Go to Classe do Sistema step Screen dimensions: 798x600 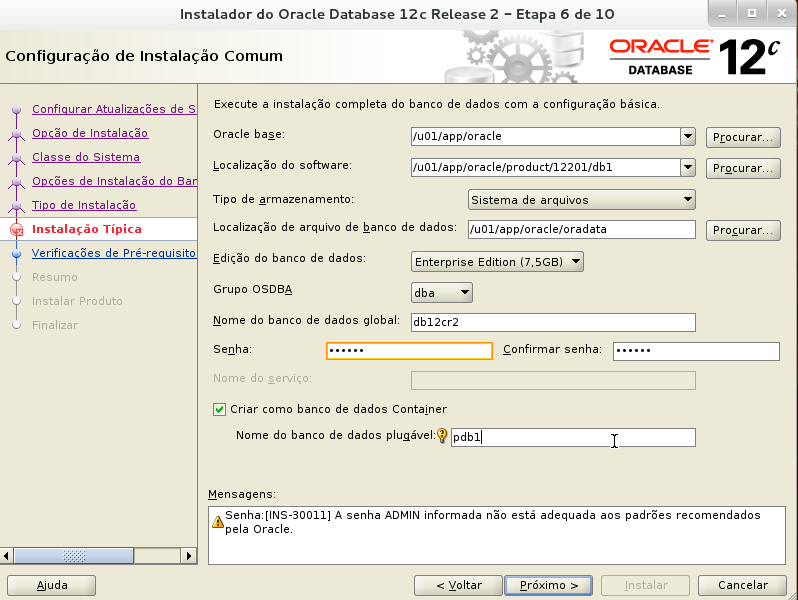[86, 157]
